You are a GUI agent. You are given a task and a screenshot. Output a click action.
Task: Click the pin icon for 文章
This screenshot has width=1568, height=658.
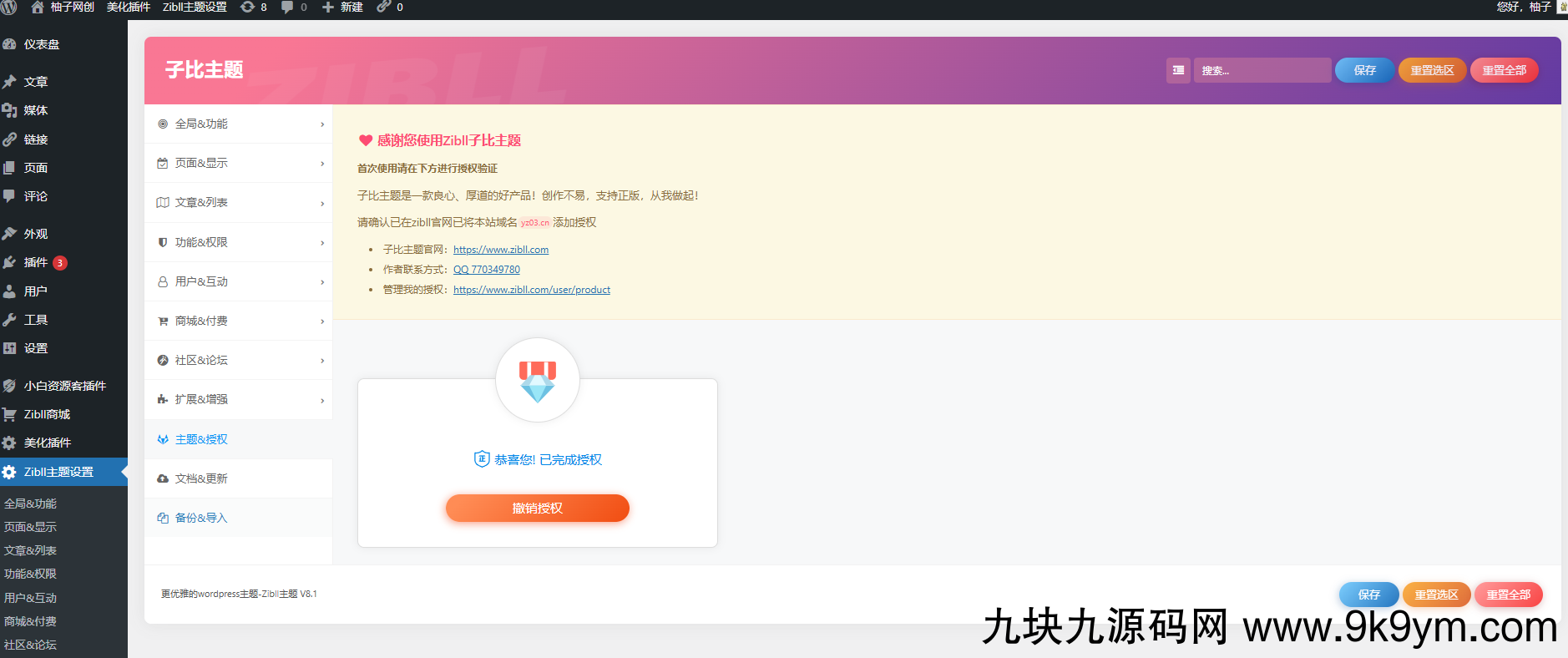click(10, 82)
